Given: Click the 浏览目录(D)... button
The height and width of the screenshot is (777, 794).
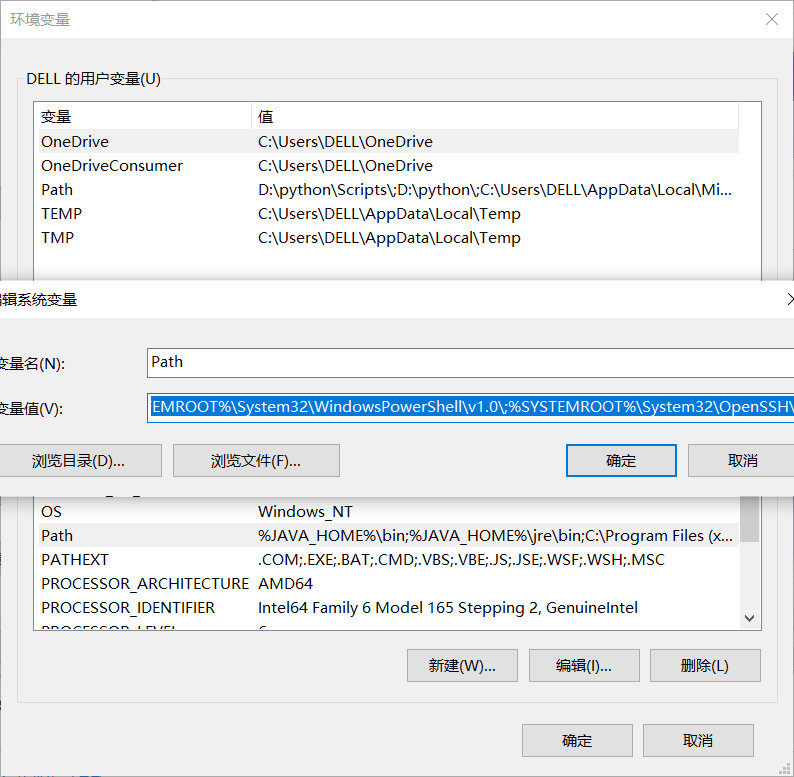Looking at the screenshot, I should click(78, 461).
